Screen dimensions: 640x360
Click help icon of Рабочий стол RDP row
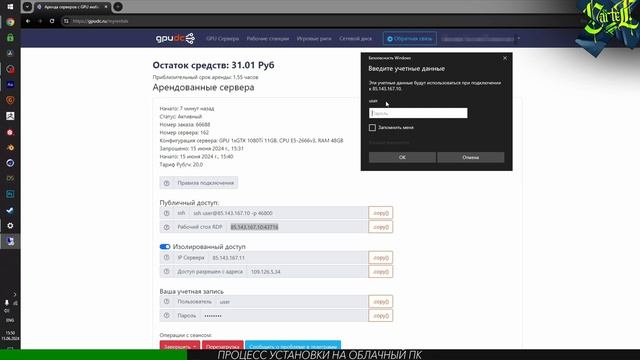click(167, 227)
